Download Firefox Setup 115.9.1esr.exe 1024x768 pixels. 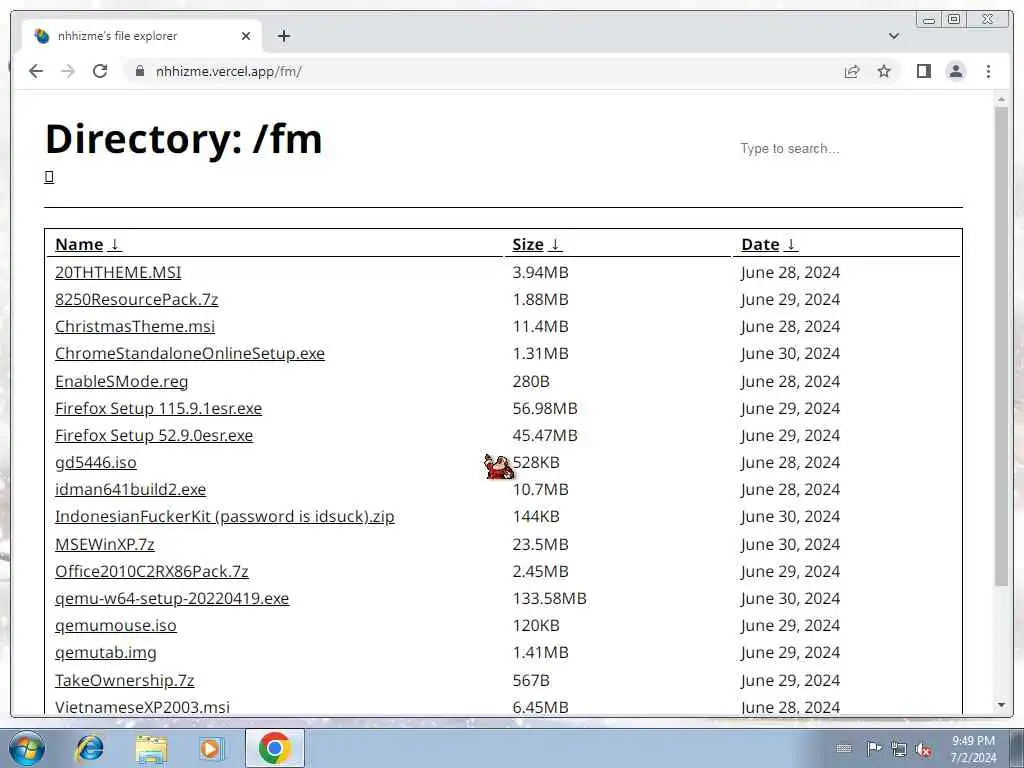[x=158, y=408]
